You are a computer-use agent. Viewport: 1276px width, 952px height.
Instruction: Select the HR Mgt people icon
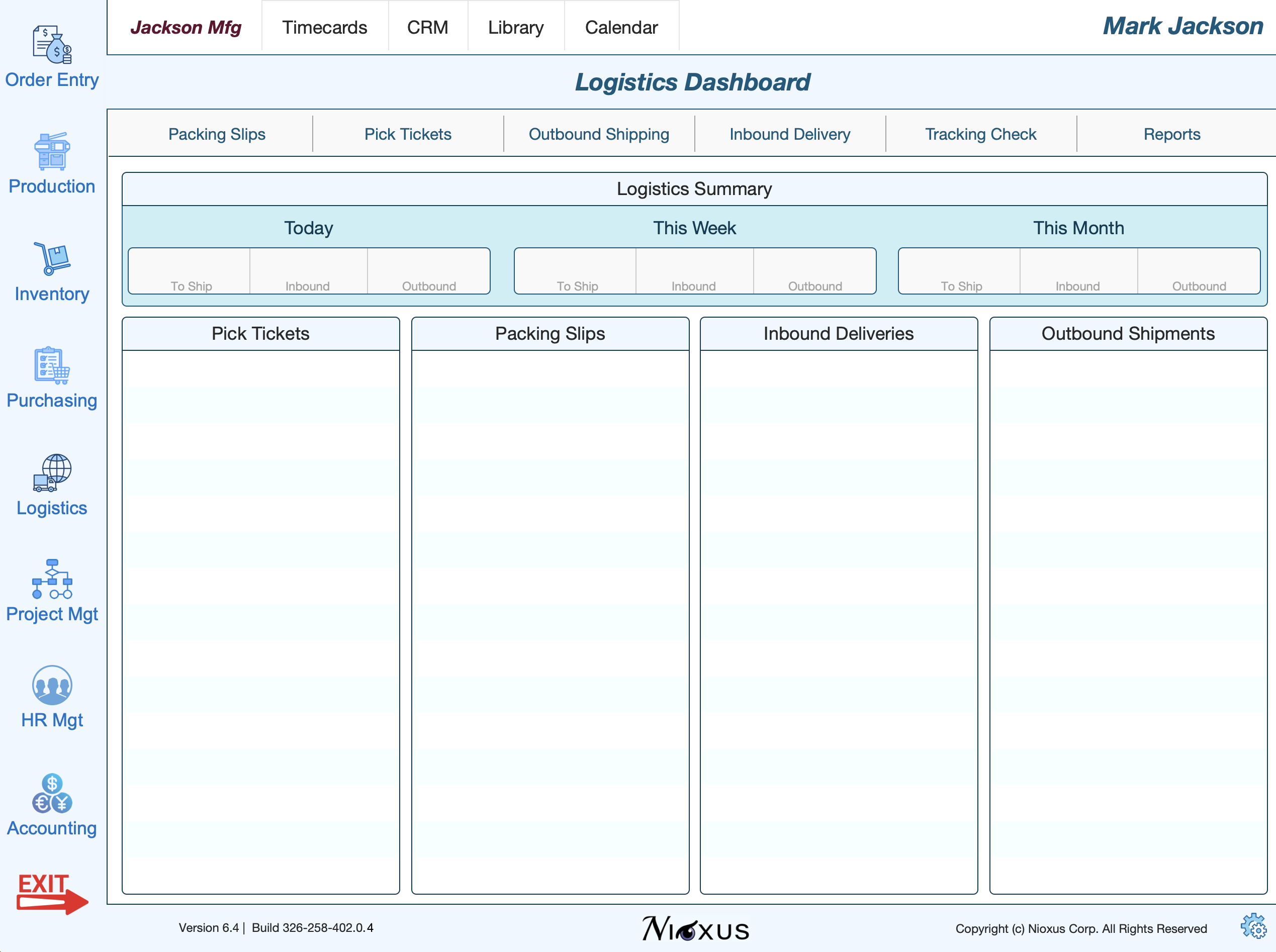tap(52, 685)
